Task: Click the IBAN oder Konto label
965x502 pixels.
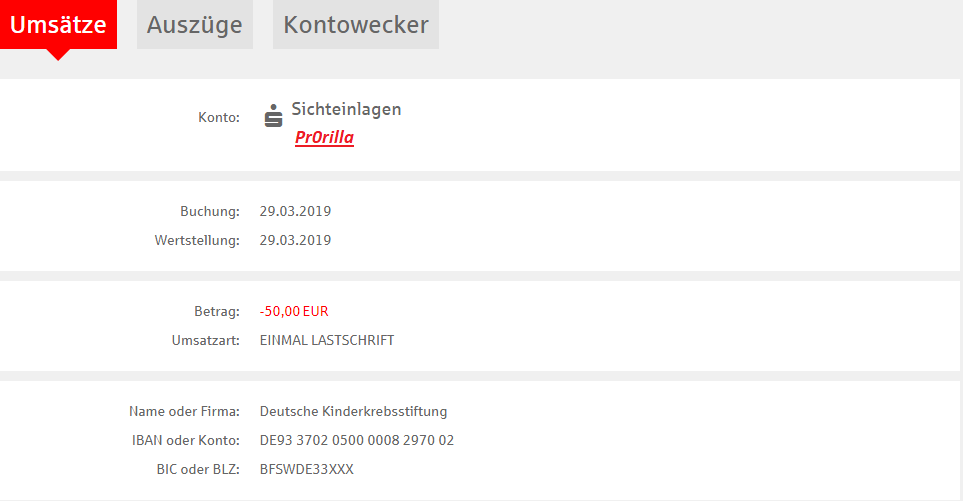Action: [x=186, y=440]
